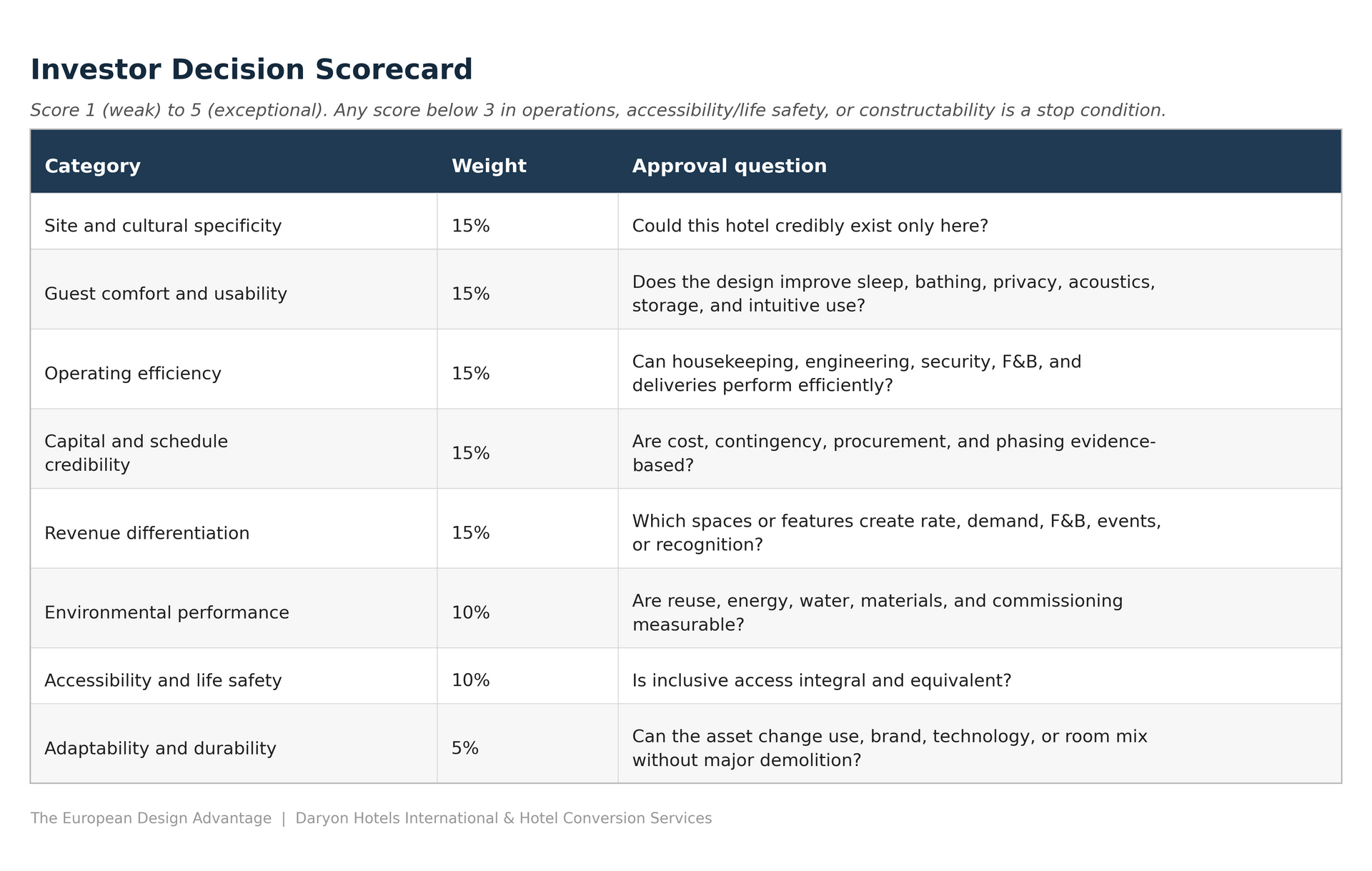This screenshot has height=871, width=1372.
Task: Select the question about hotel existing only here
Action: coord(810,226)
